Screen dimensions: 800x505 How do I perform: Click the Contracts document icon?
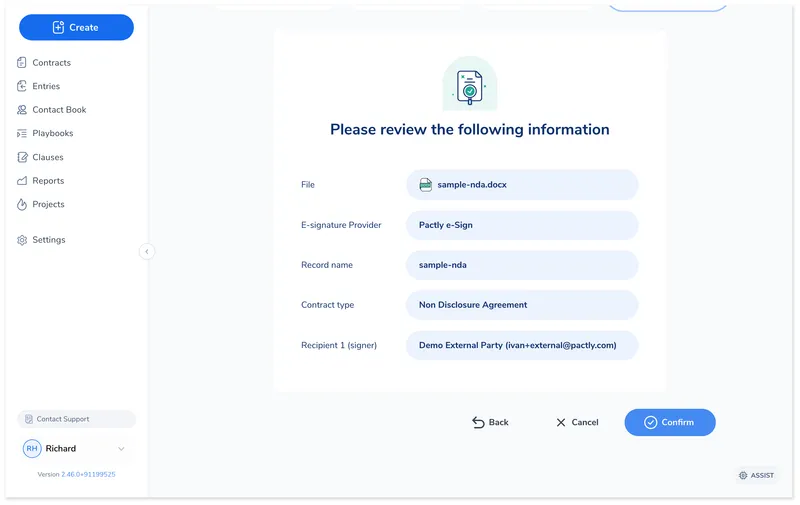21,62
